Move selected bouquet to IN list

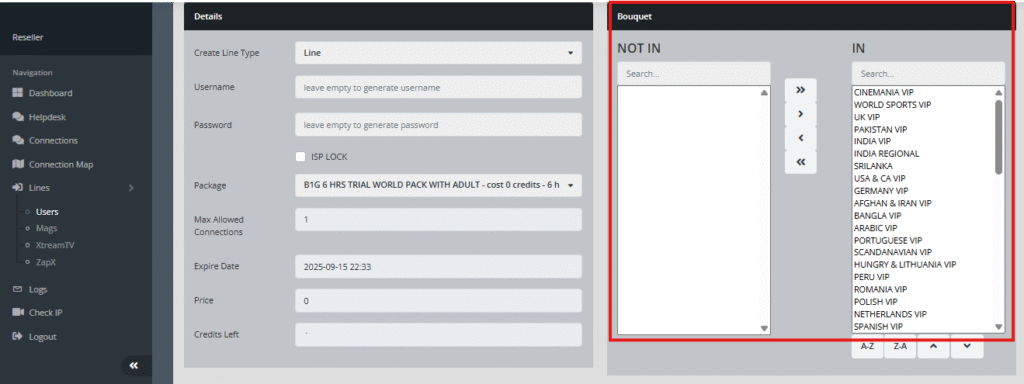pyautogui.click(x=801, y=114)
